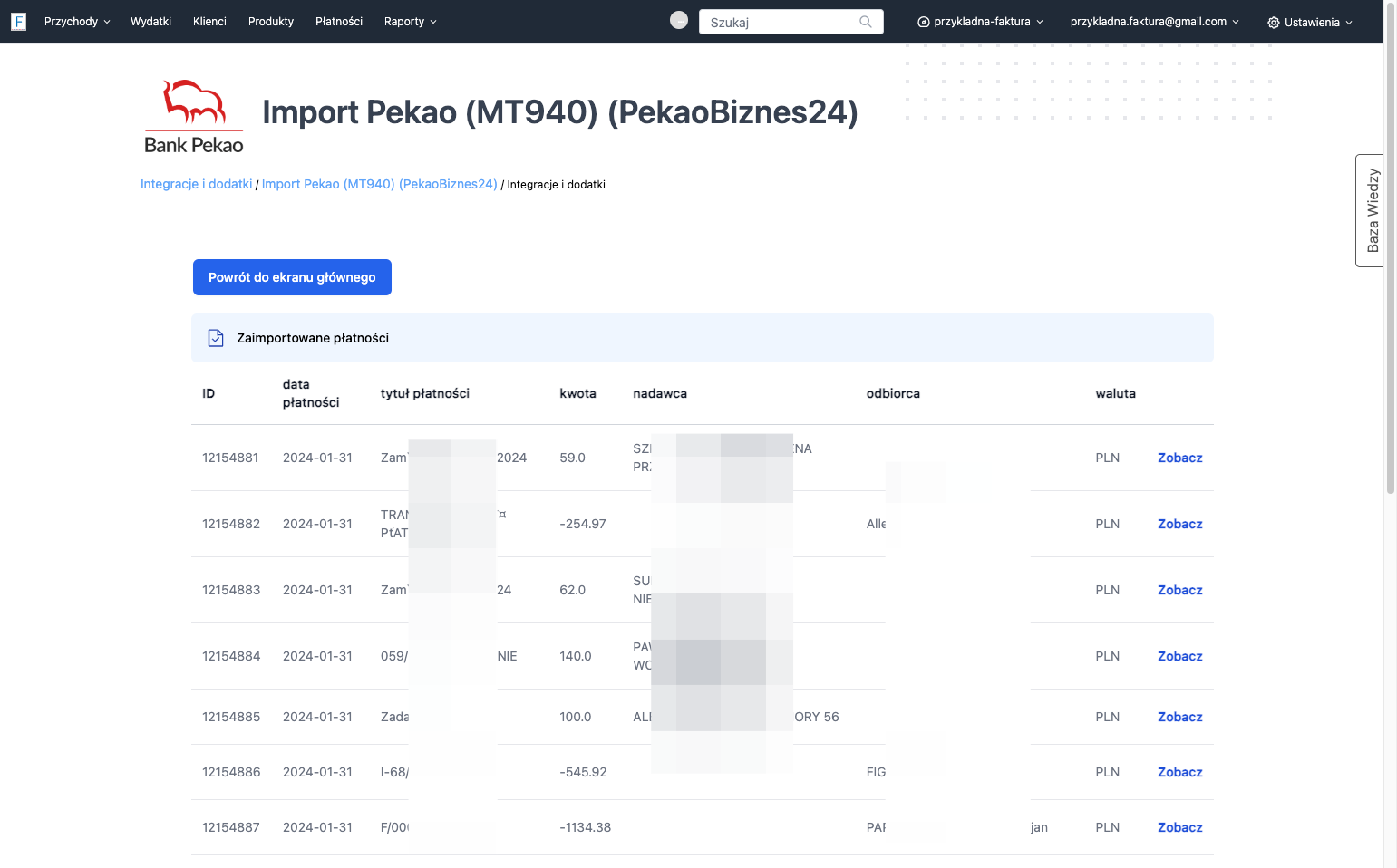Click the magnifier icon in the search box

tap(866, 22)
